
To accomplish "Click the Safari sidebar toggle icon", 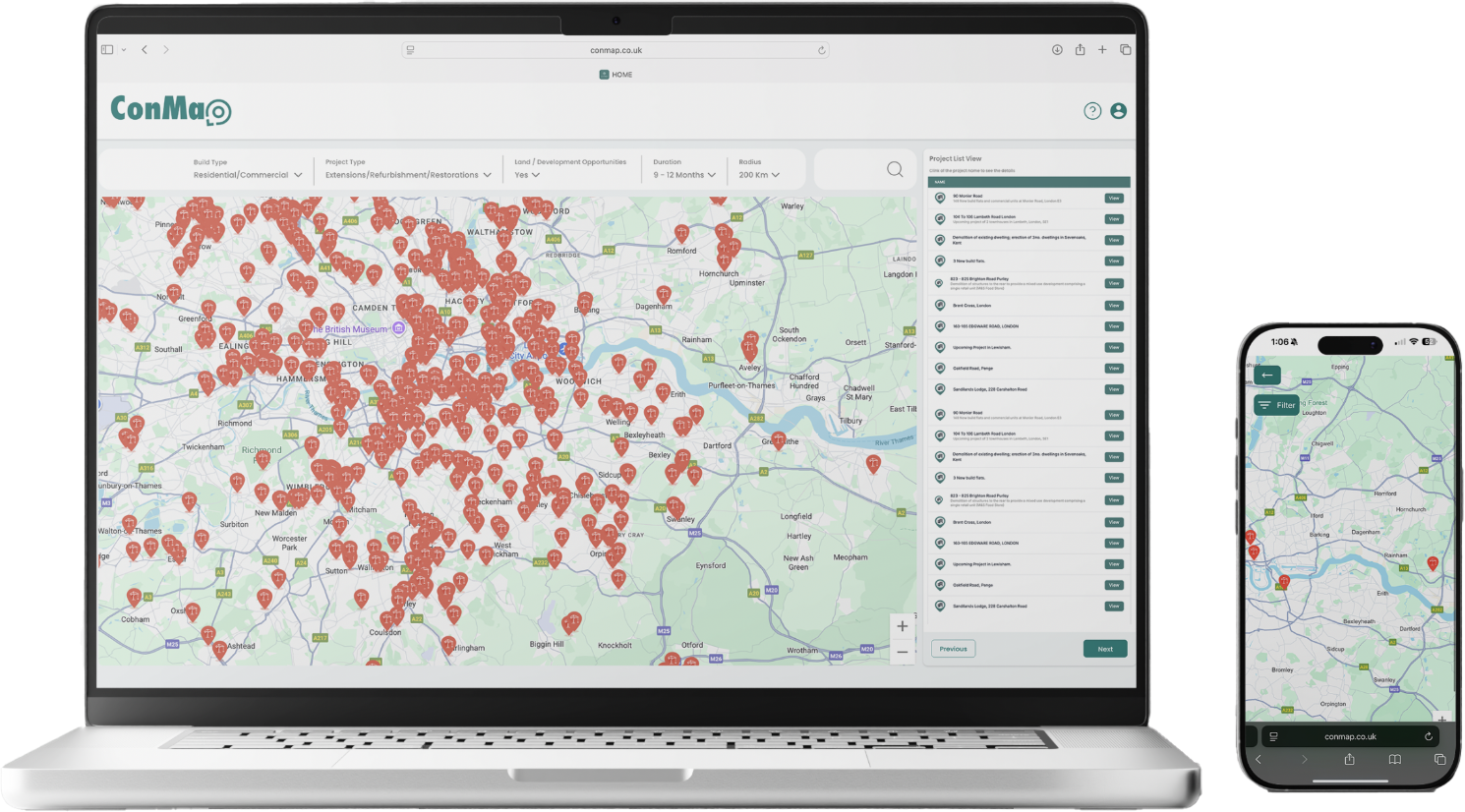I will click(x=107, y=50).
